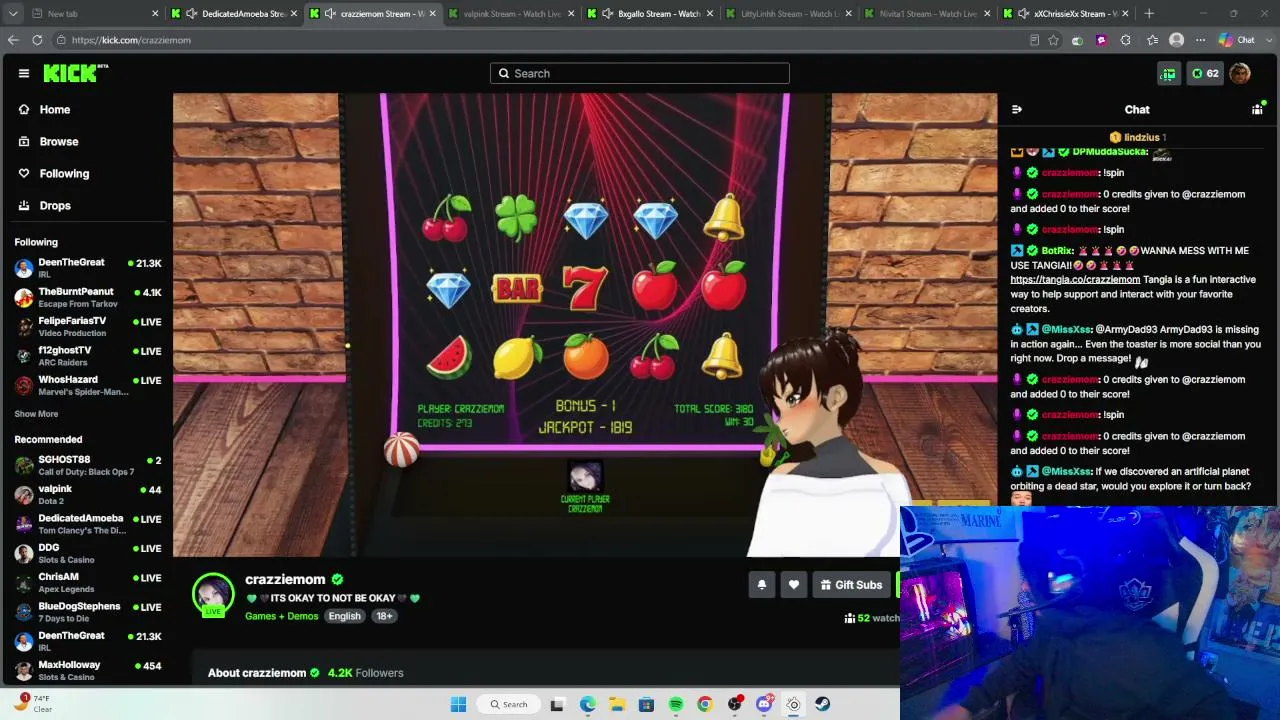The height and width of the screenshot is (720, 1280).
Task: Open Microsoft Store from the taskbar
Action: (646, 704)
